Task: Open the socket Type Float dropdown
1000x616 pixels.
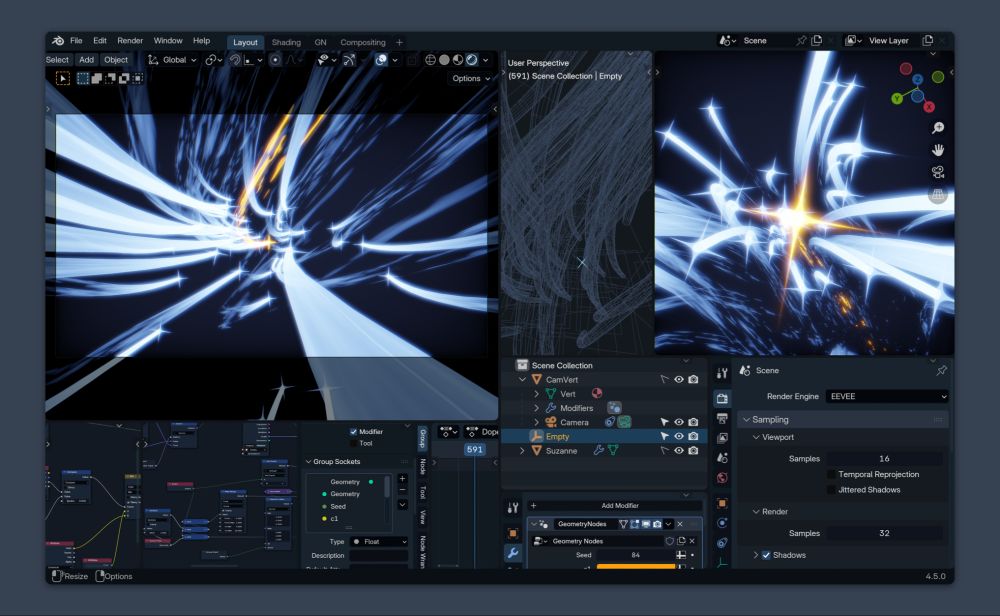Action: click(x=379, y=541)
